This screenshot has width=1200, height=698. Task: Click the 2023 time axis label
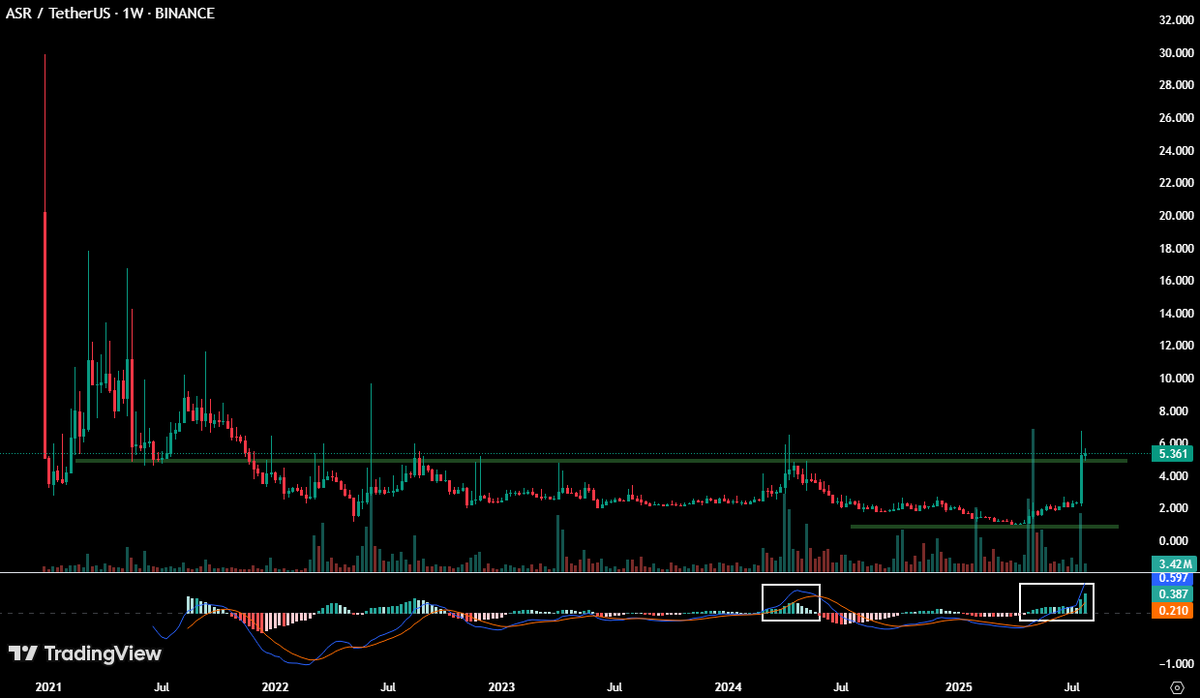[502, 688]
